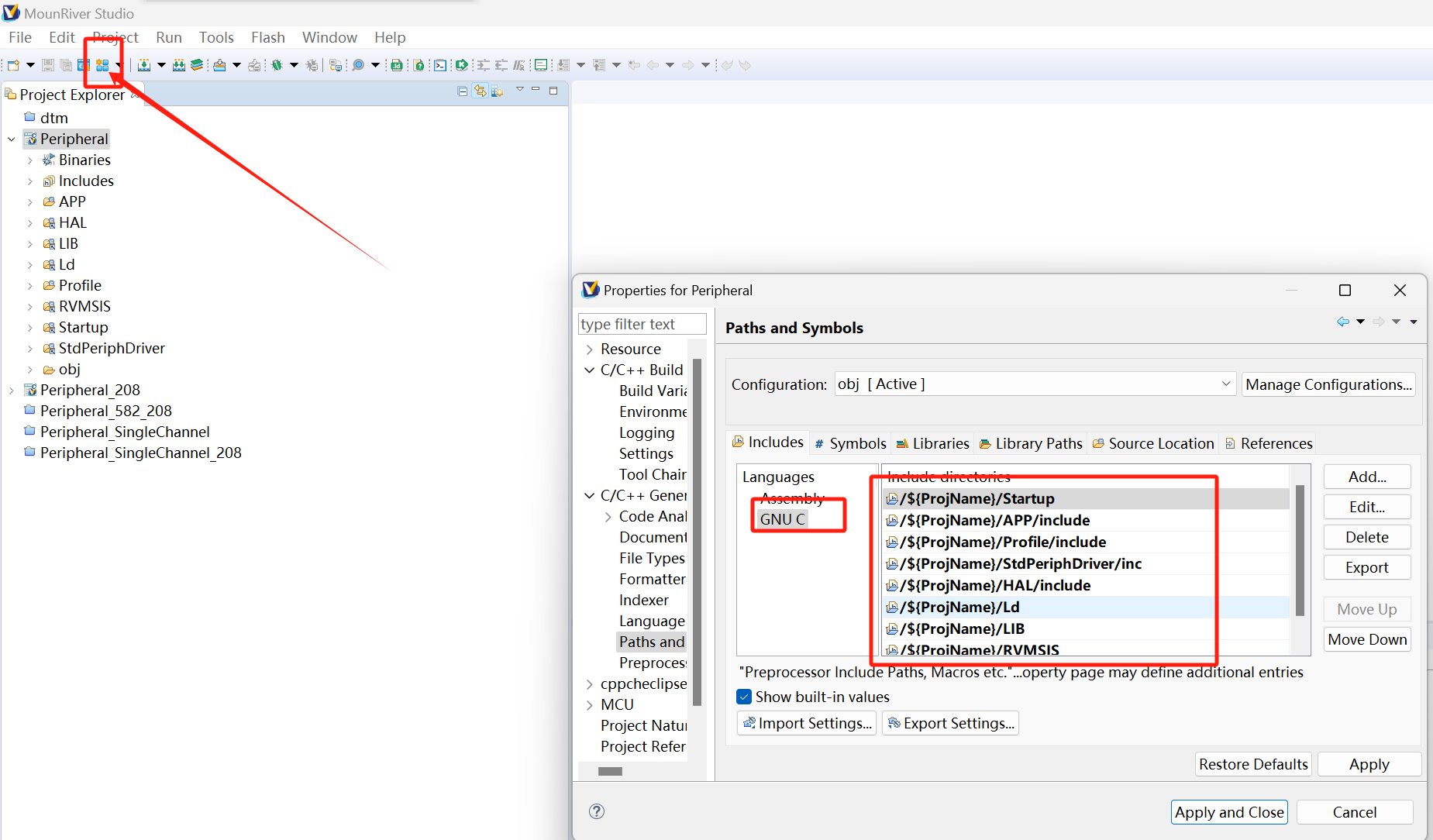Click Apply and Close

coord(1229,812)
